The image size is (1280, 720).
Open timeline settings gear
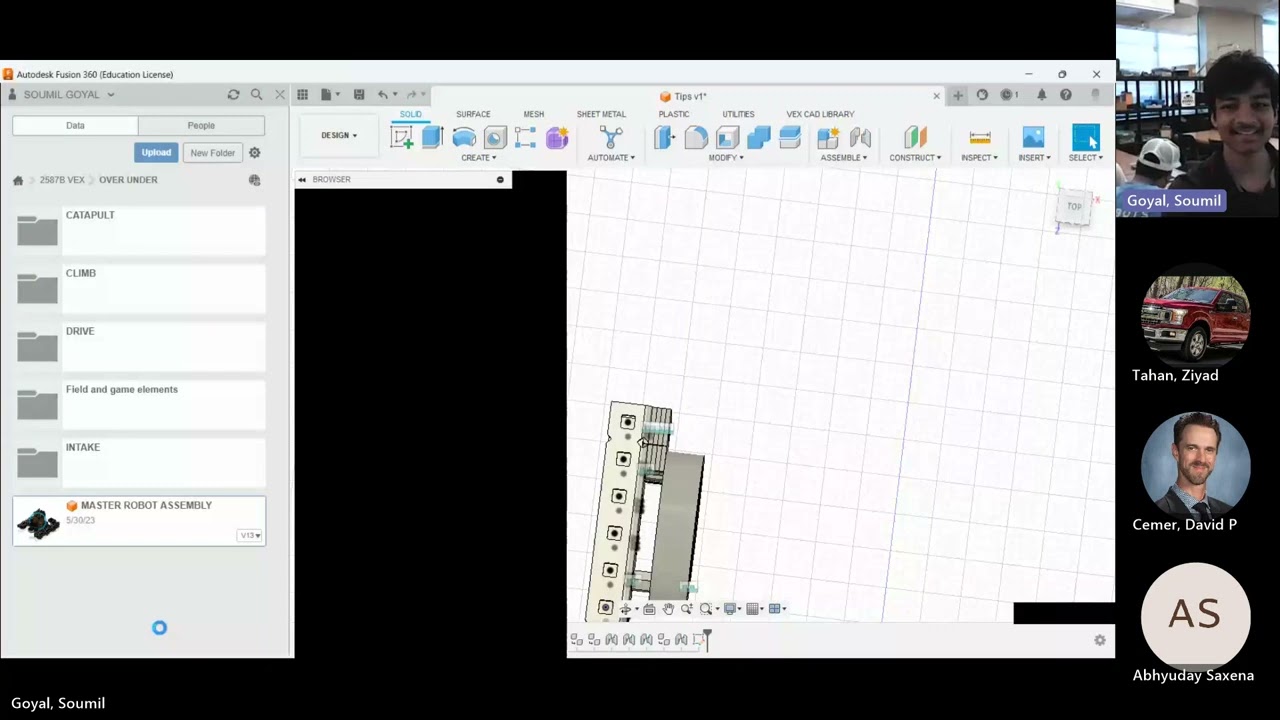coord(1100,640)
